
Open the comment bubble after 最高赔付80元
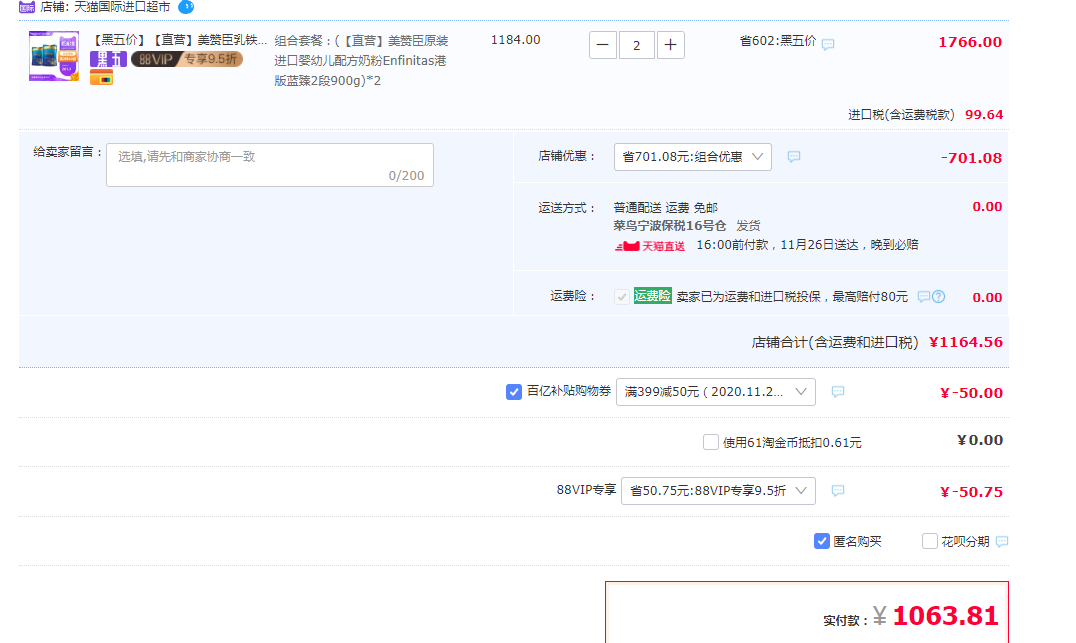tap(924, 296)
